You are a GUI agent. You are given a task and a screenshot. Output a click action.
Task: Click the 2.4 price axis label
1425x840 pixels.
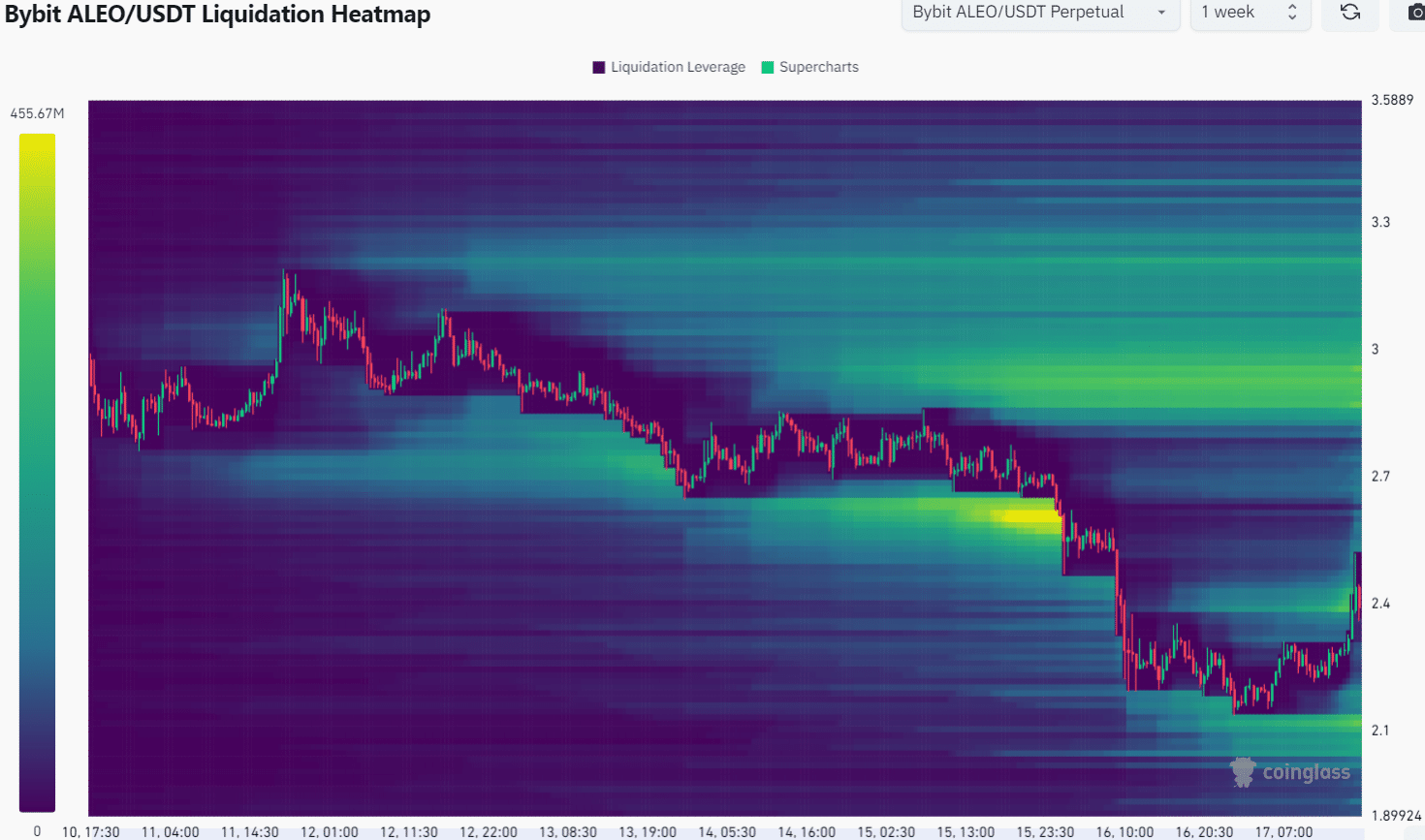[1380, 603]
